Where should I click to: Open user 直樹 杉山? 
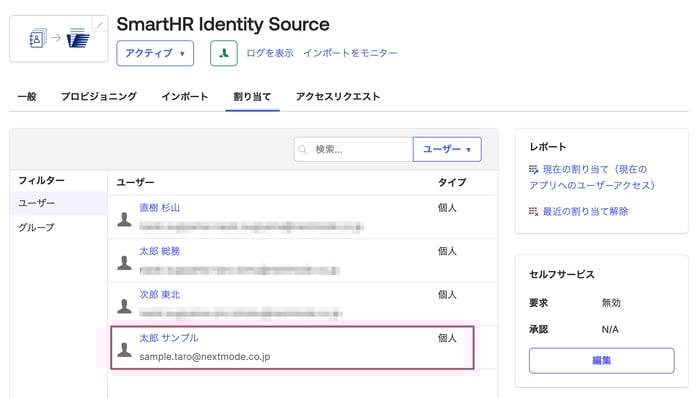(160, 207)
